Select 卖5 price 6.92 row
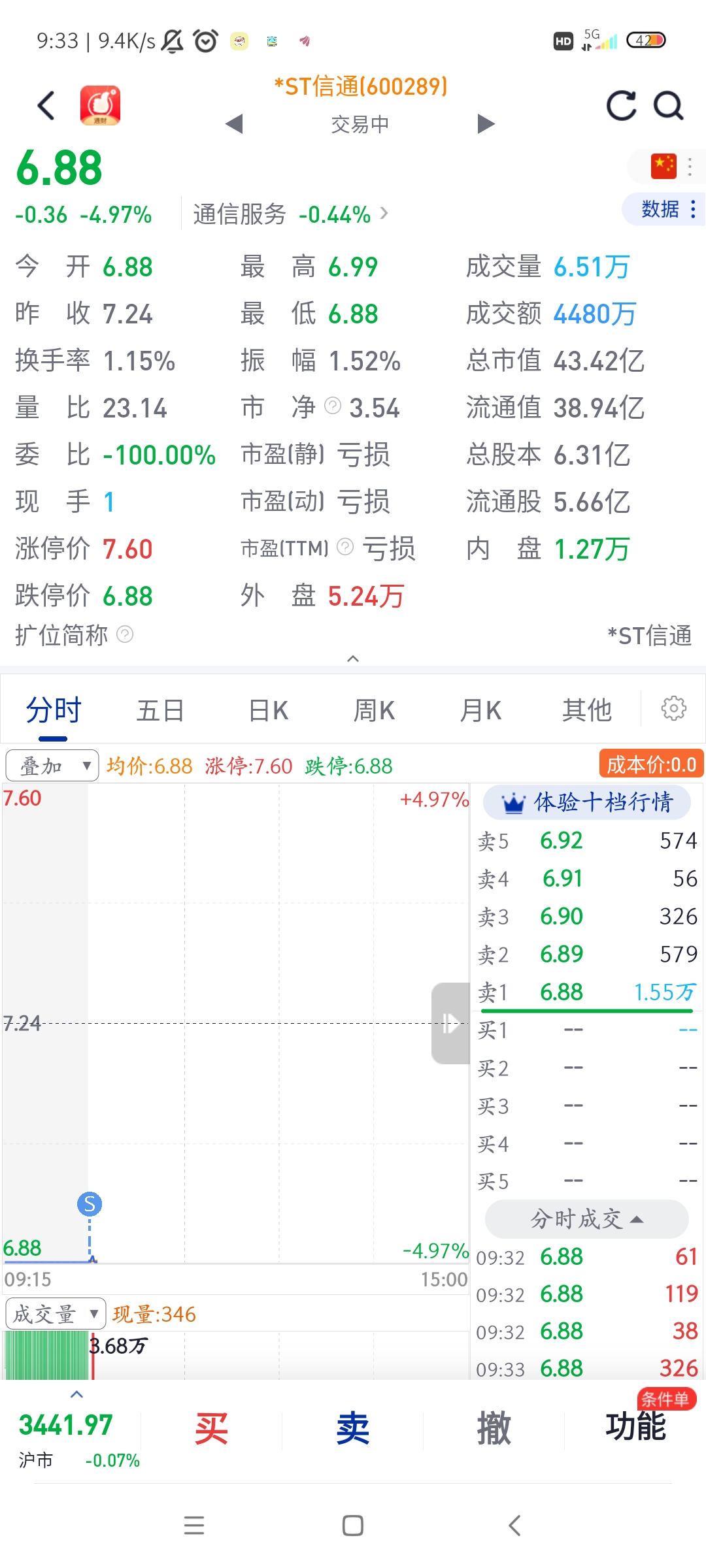 (x=587, y=841)
